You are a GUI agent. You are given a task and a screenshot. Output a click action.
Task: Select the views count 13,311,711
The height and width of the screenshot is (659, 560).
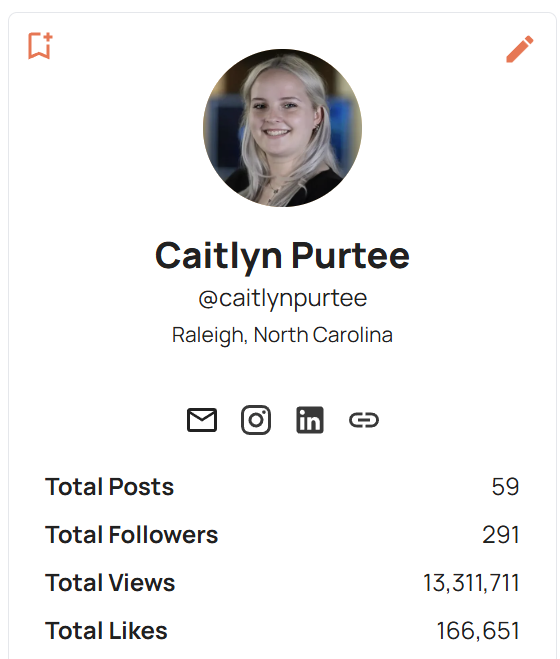471,583
